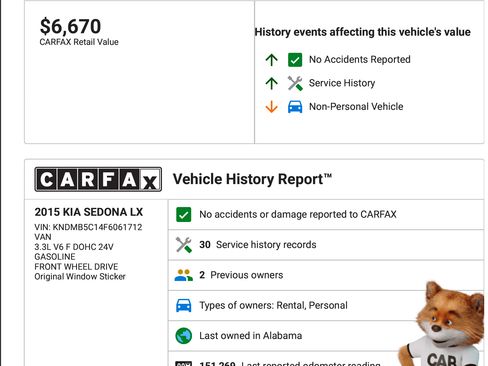Click the No Accidents Reported text
The width and height of the screenshot is (488, 366).
[x=360, y=59]
